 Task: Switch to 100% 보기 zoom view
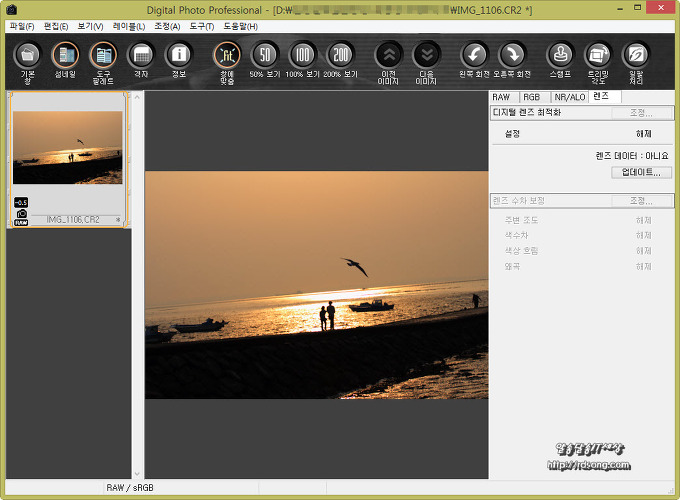(303, 56)
